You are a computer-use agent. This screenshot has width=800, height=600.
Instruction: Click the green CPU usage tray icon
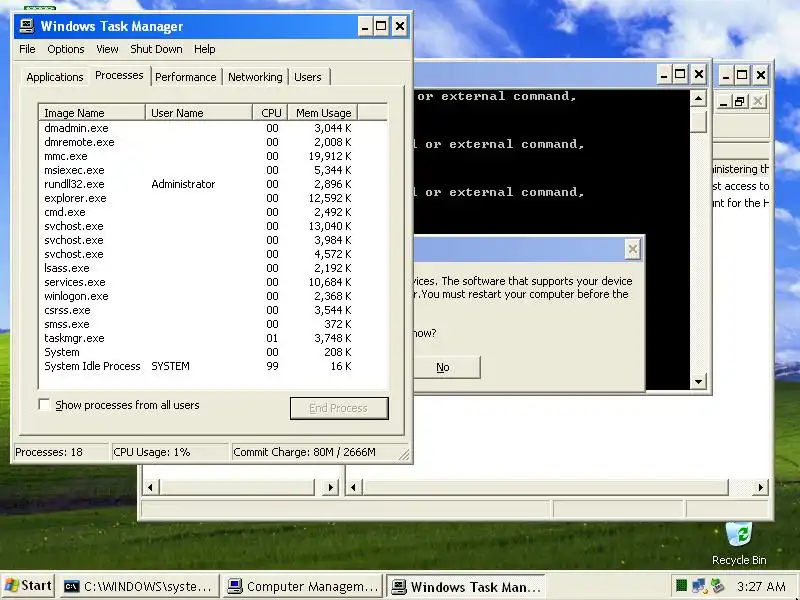[x=681, y=585]
